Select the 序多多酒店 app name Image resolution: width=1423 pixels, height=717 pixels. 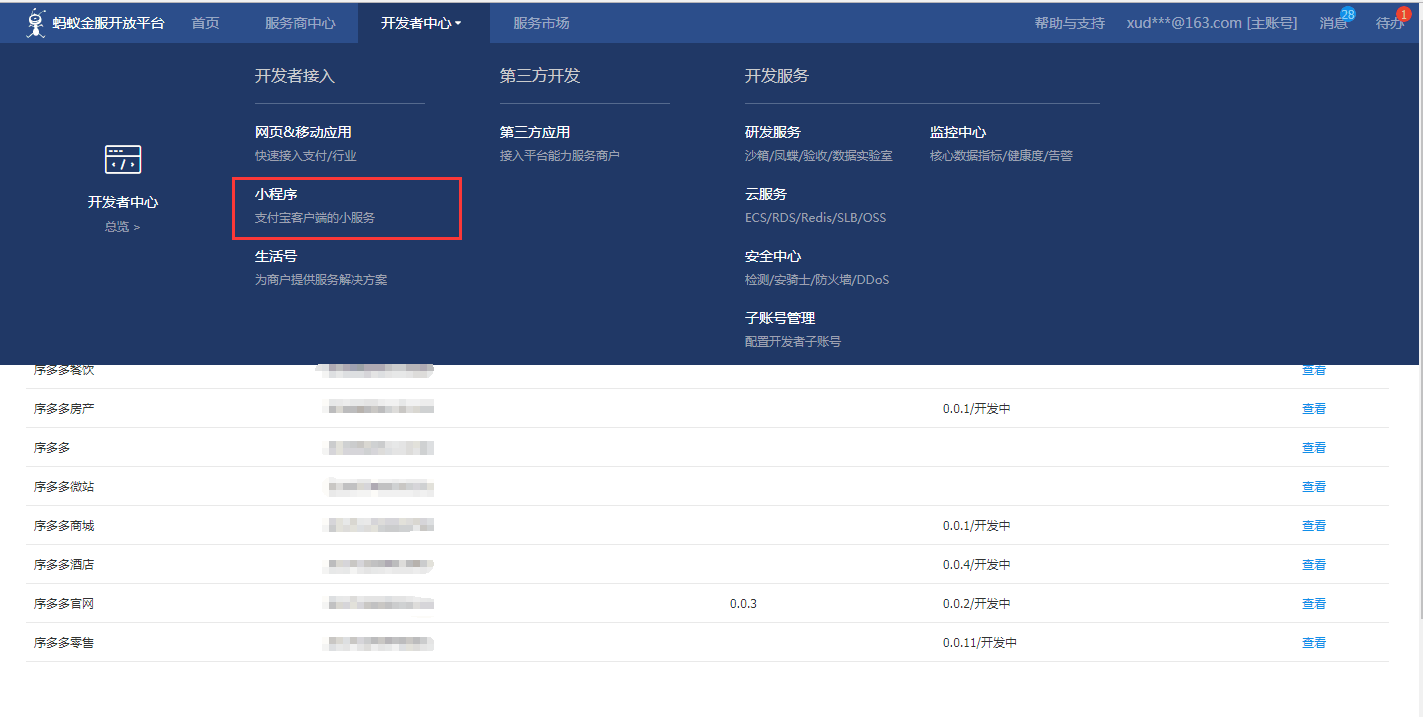pyautogui.click(x=64, y=565)
